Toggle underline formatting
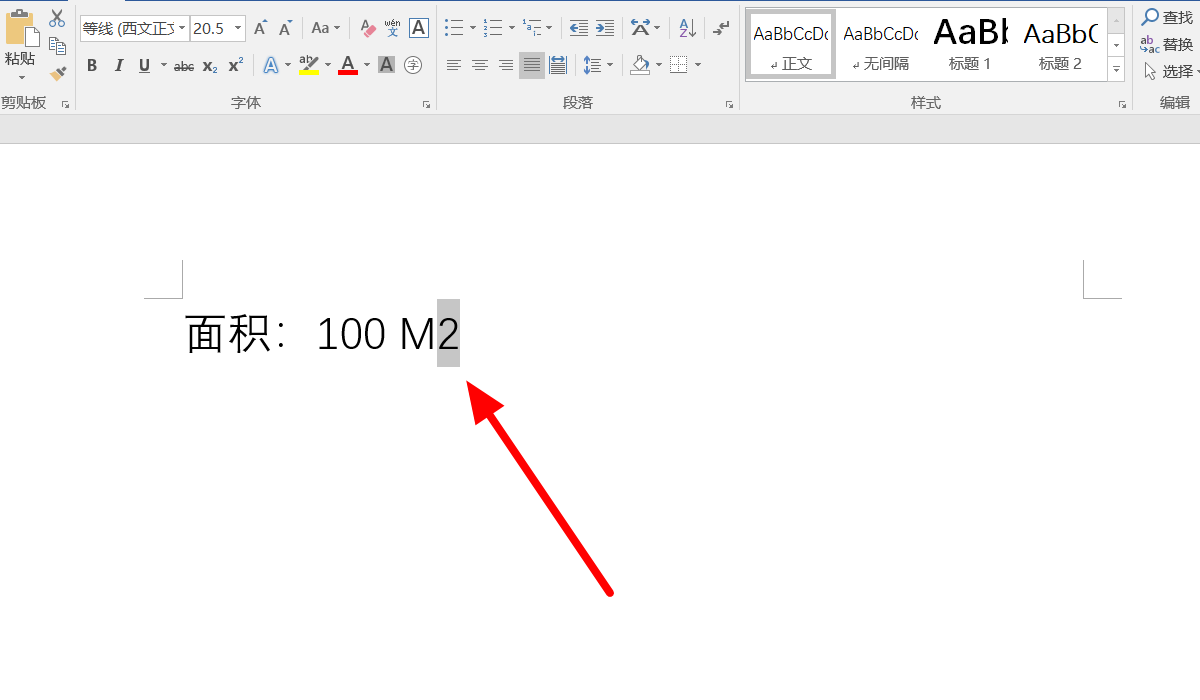The width and height of the screenshot is (1200, 700). tap(144, 66)
